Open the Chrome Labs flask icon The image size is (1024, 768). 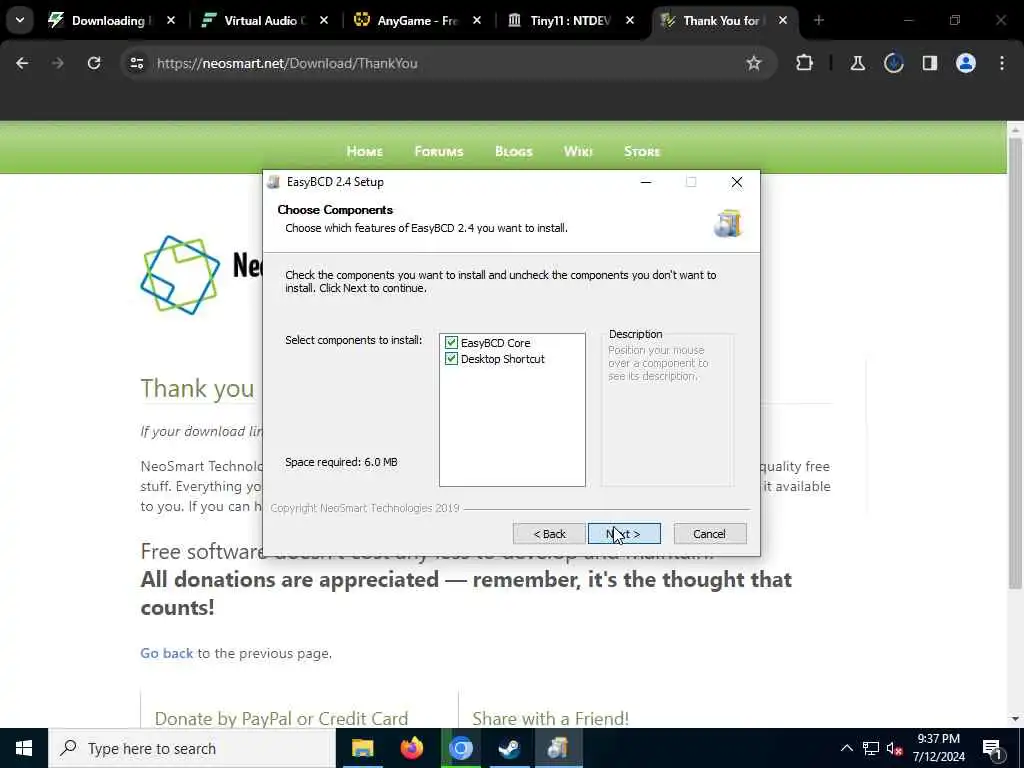(857, 63)
